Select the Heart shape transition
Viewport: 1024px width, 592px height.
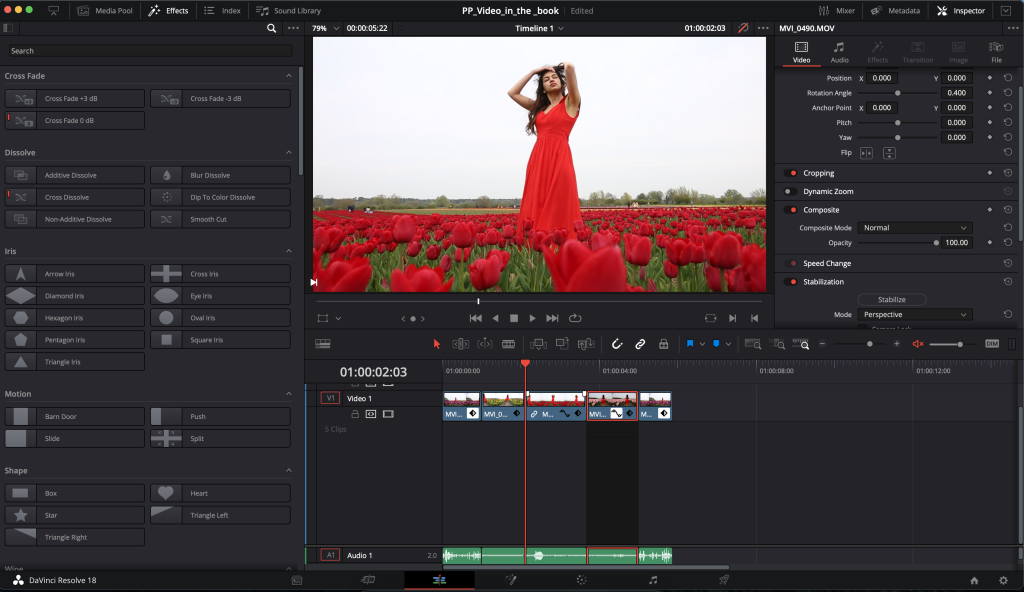(221, 493)
